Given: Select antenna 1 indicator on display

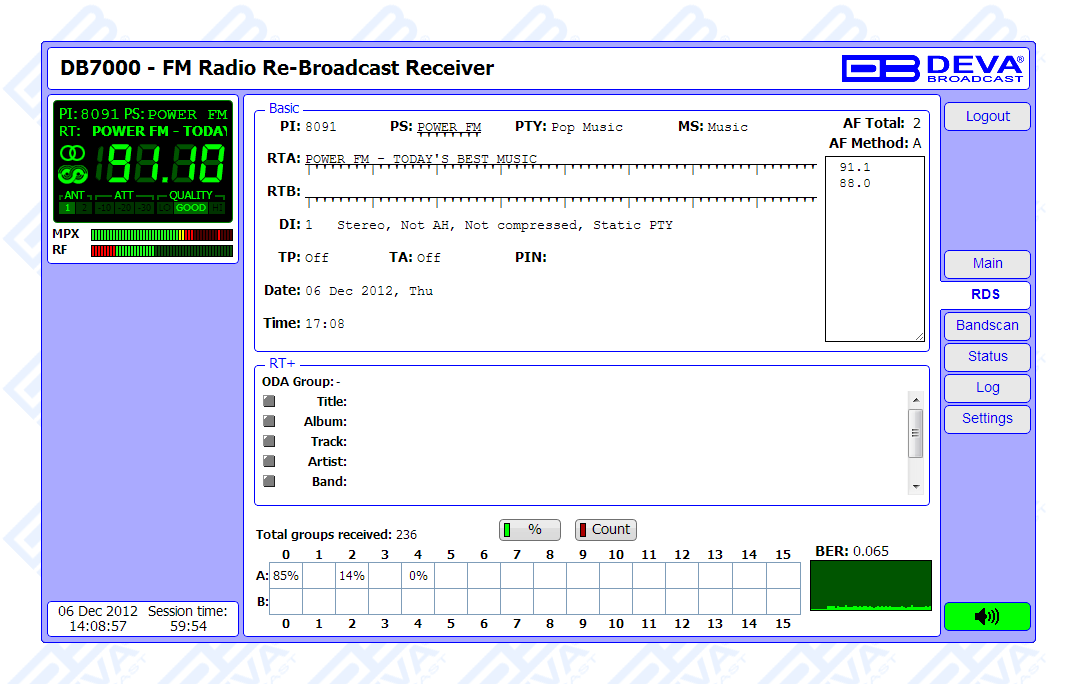Looking at the screenshot, I should 67,208.
